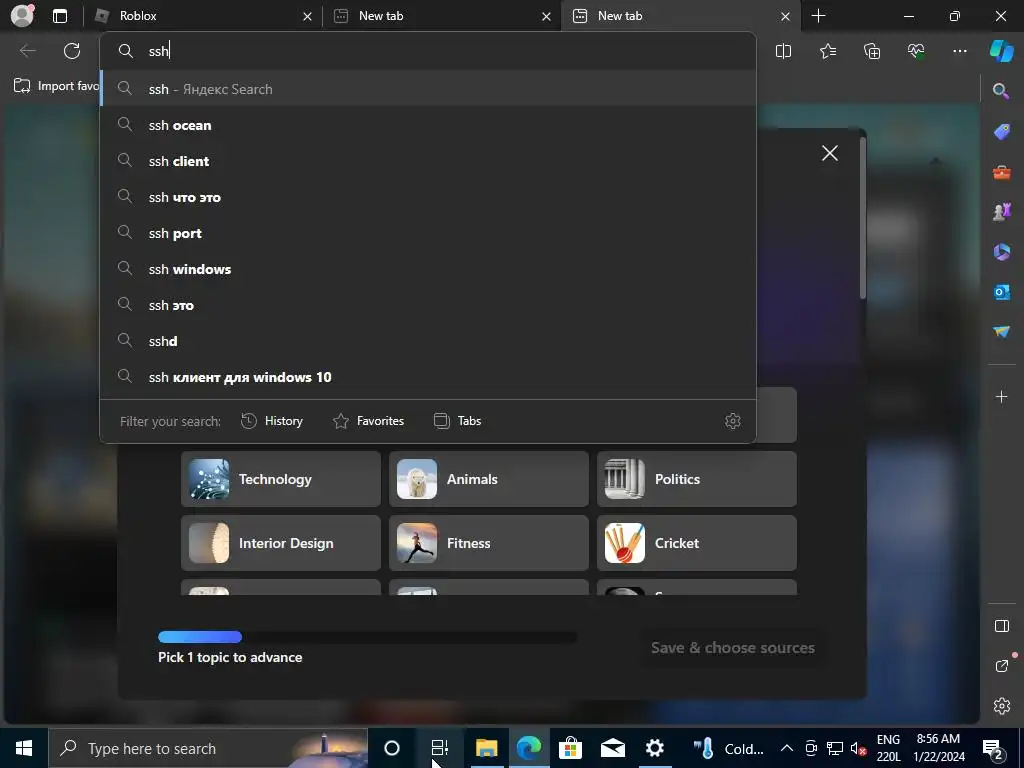Switch to the middle New tab

click(x=441, y=16)
